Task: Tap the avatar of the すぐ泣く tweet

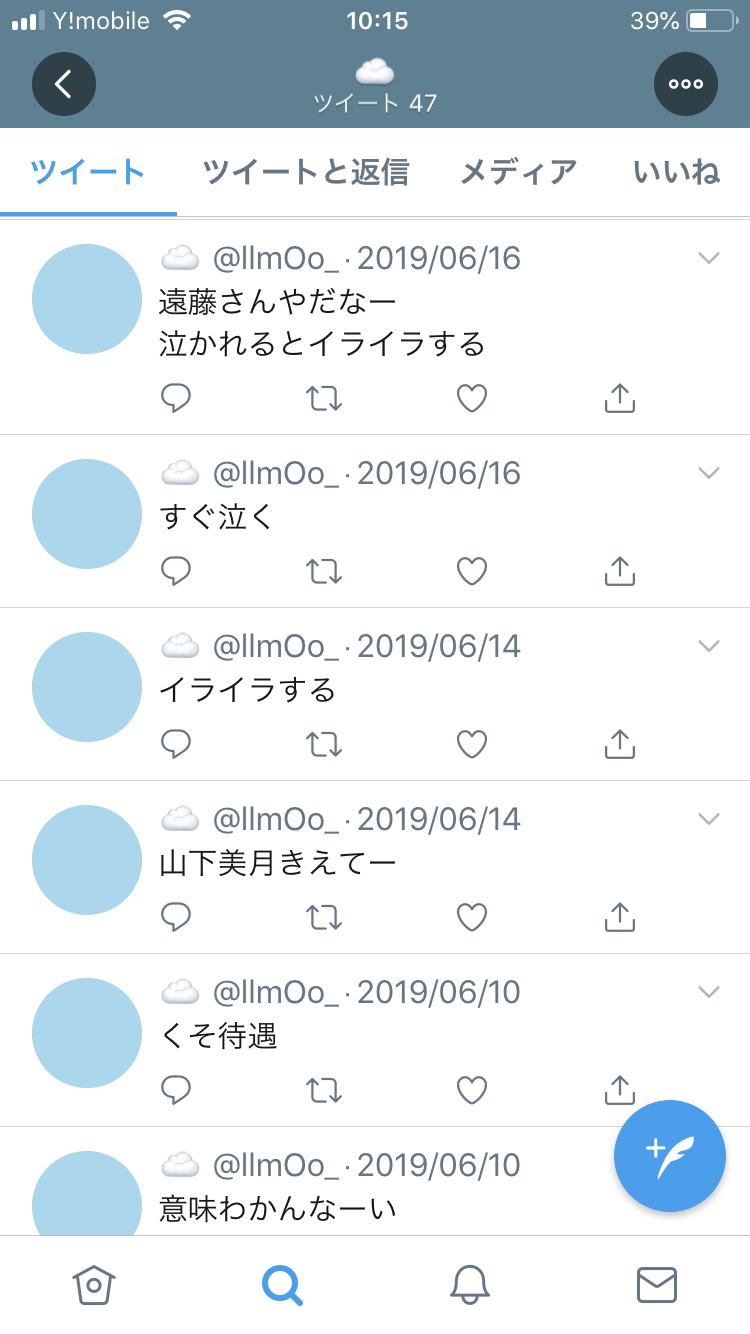Action: pyautogui.click(x=87, y=514)
